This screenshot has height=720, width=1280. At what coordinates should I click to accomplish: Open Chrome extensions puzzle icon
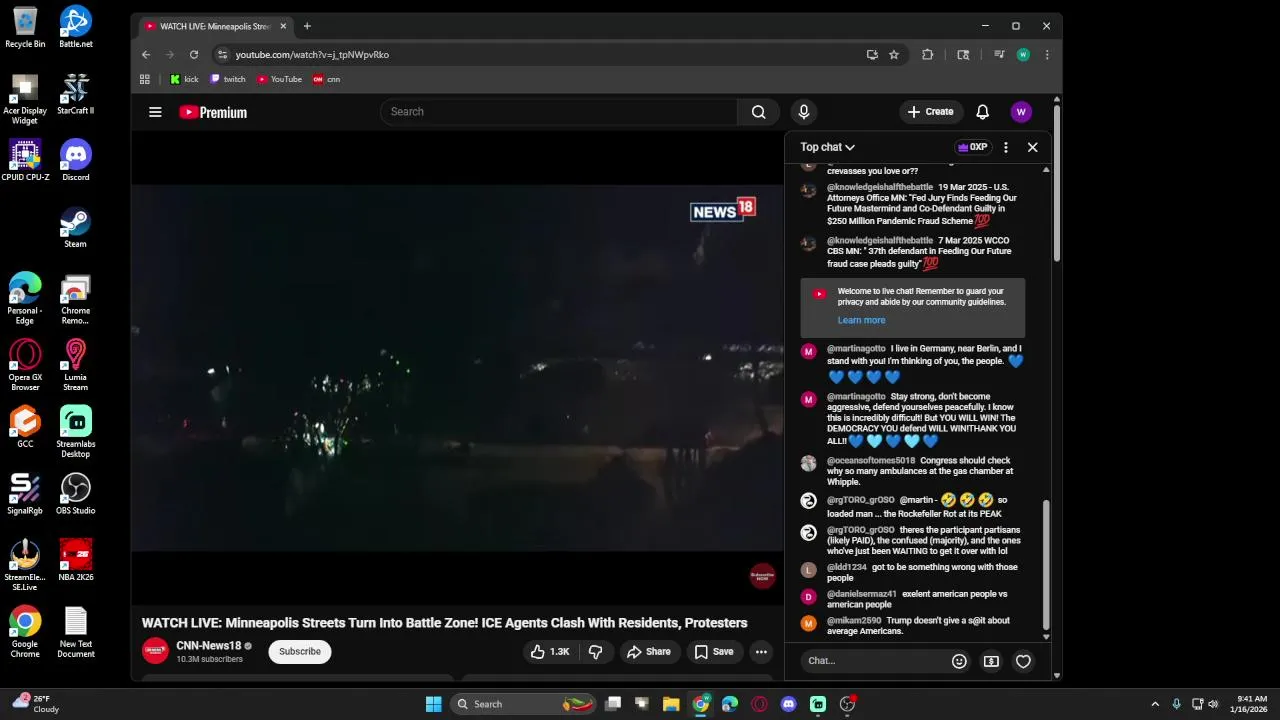click(x=927, y=55)
